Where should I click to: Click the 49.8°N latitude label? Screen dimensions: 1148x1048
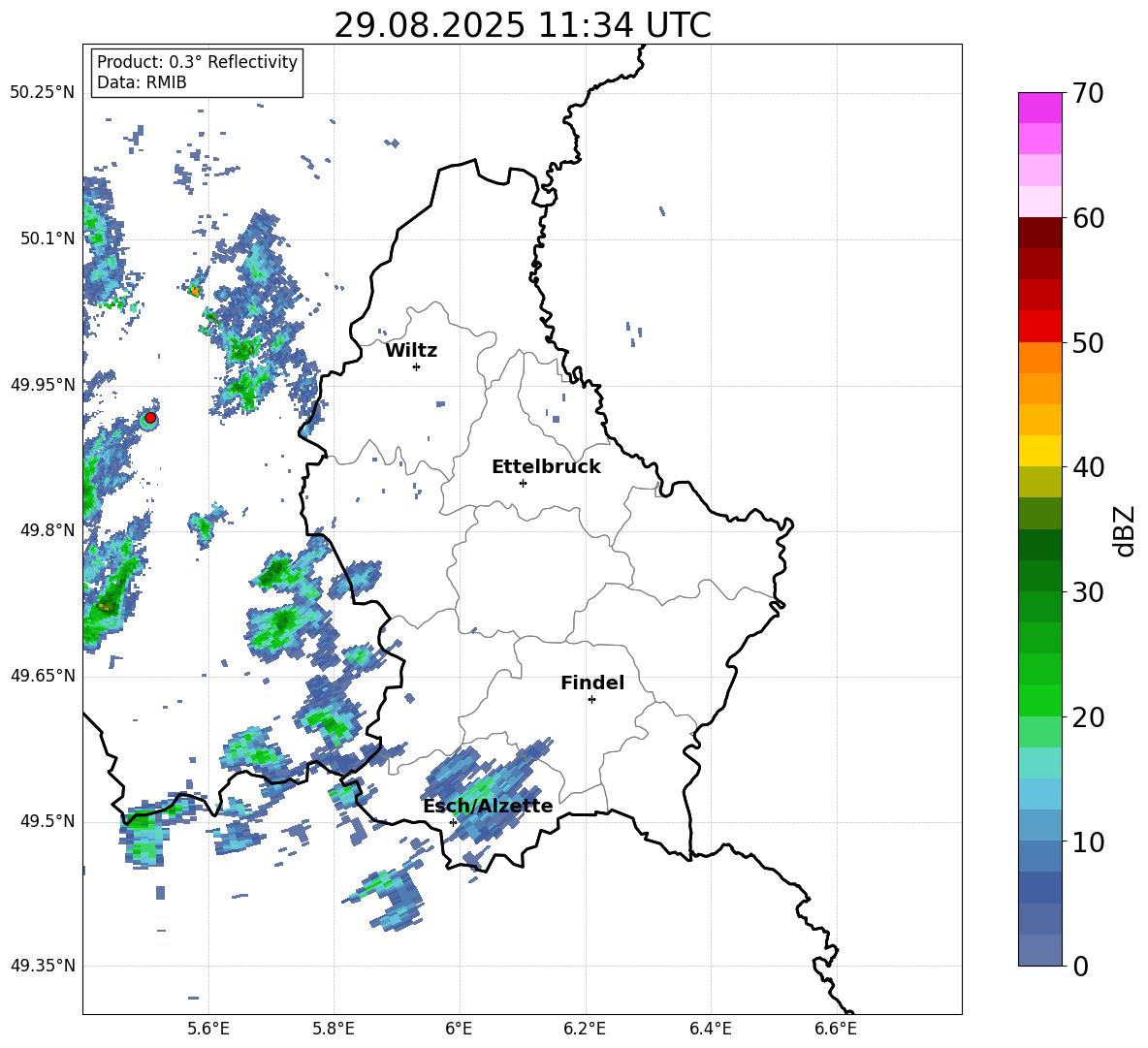pos(48,530)
